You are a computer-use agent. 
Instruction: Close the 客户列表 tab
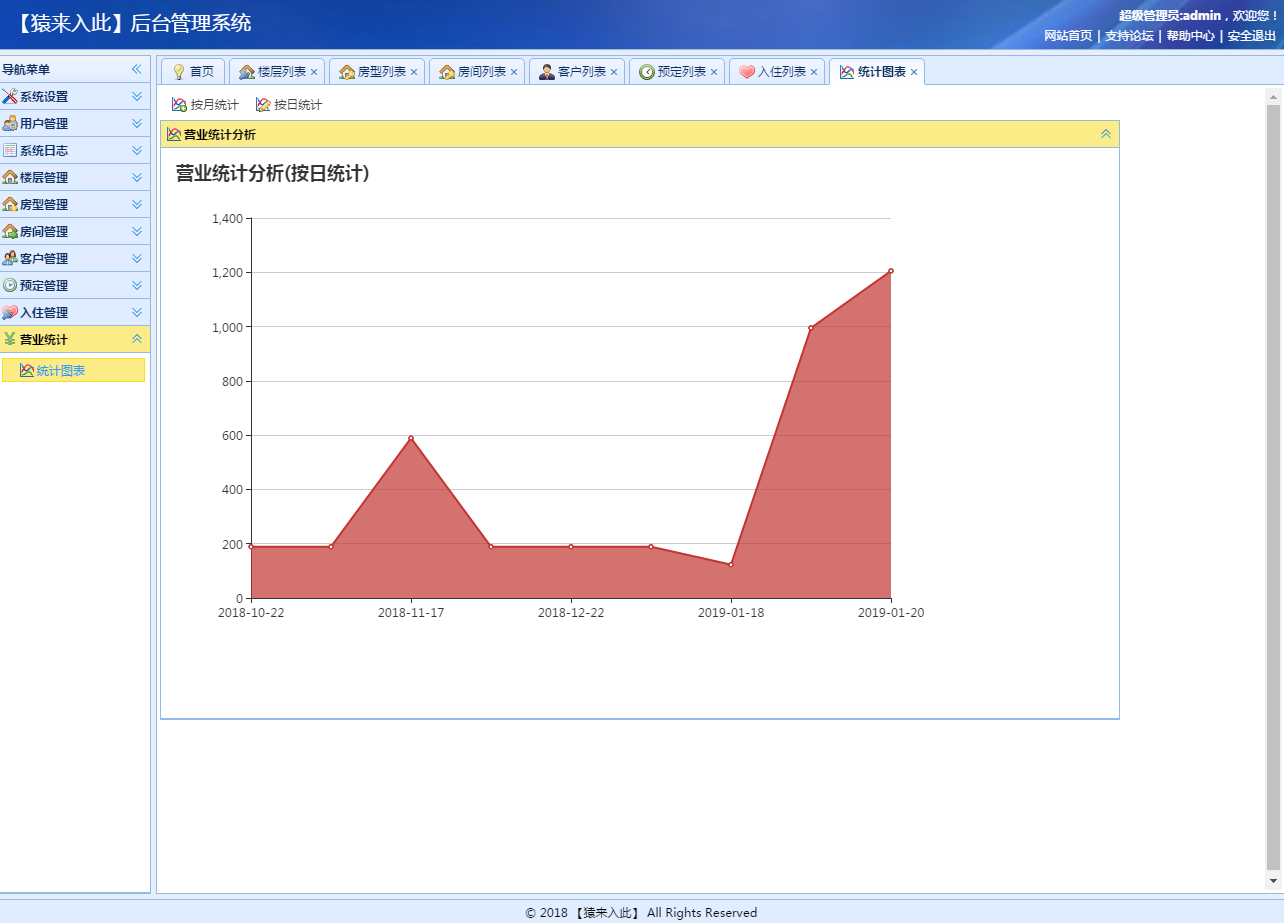click(x=614, y=72)
